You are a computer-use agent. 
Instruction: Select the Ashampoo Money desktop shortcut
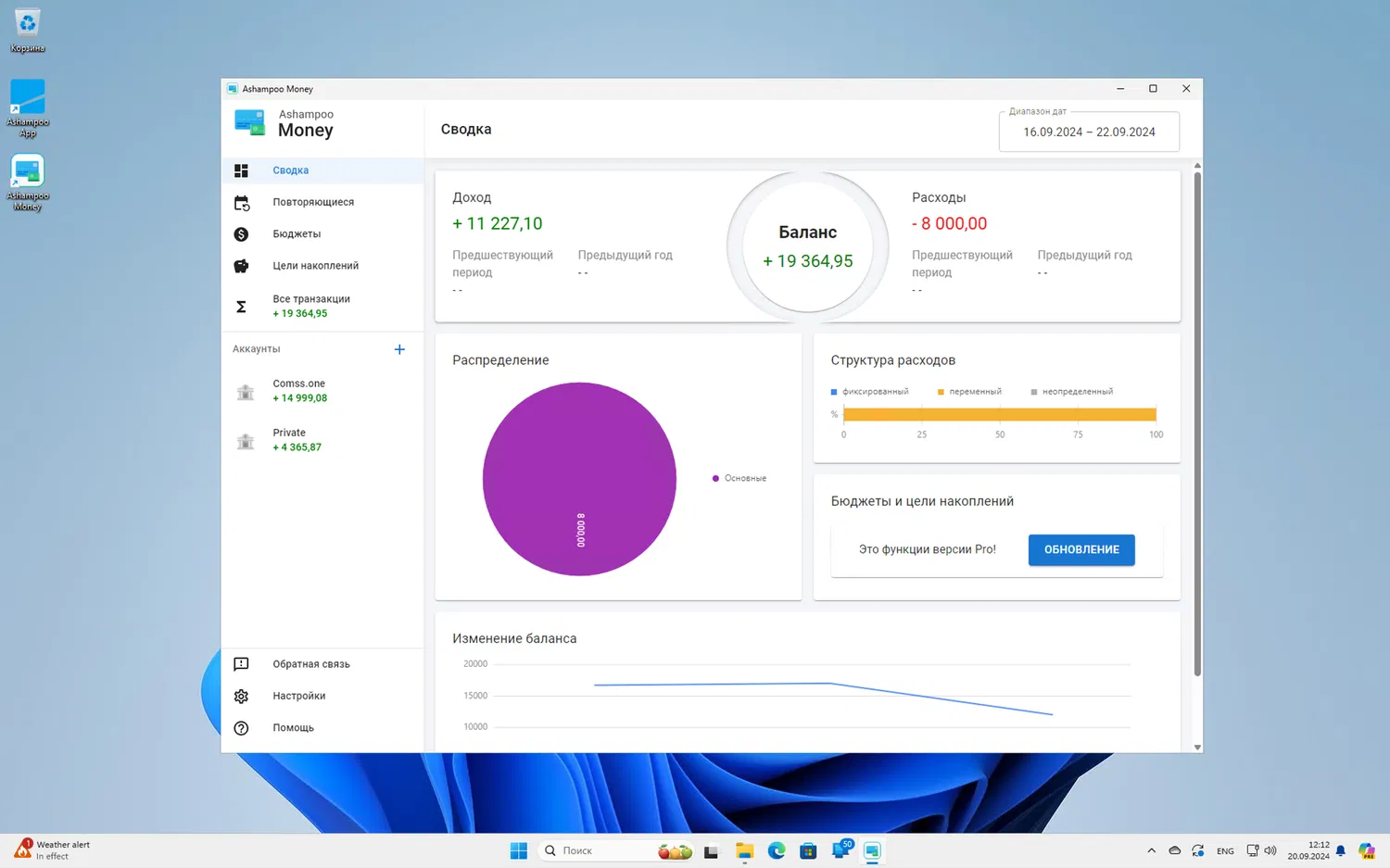28,182
